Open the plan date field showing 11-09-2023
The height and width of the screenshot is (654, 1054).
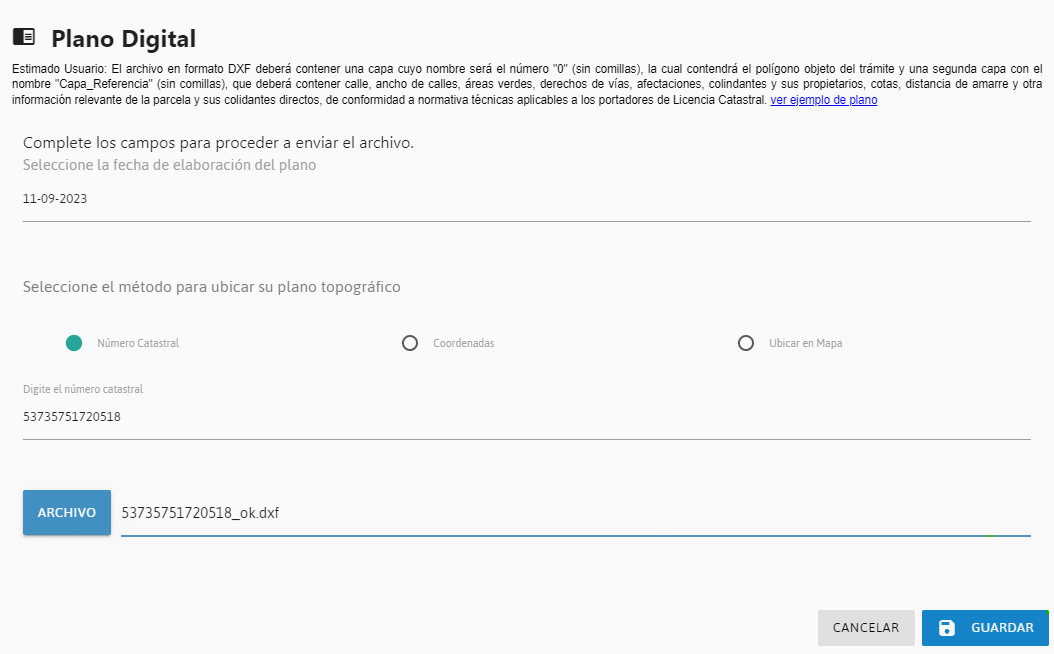click(526, 199)
